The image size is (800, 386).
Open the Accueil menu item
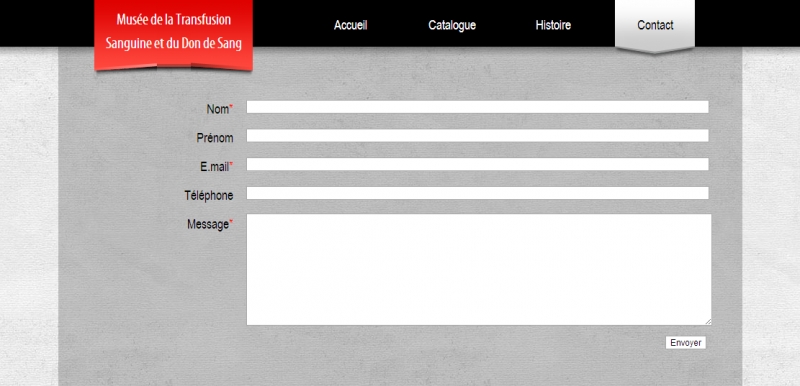351,25
